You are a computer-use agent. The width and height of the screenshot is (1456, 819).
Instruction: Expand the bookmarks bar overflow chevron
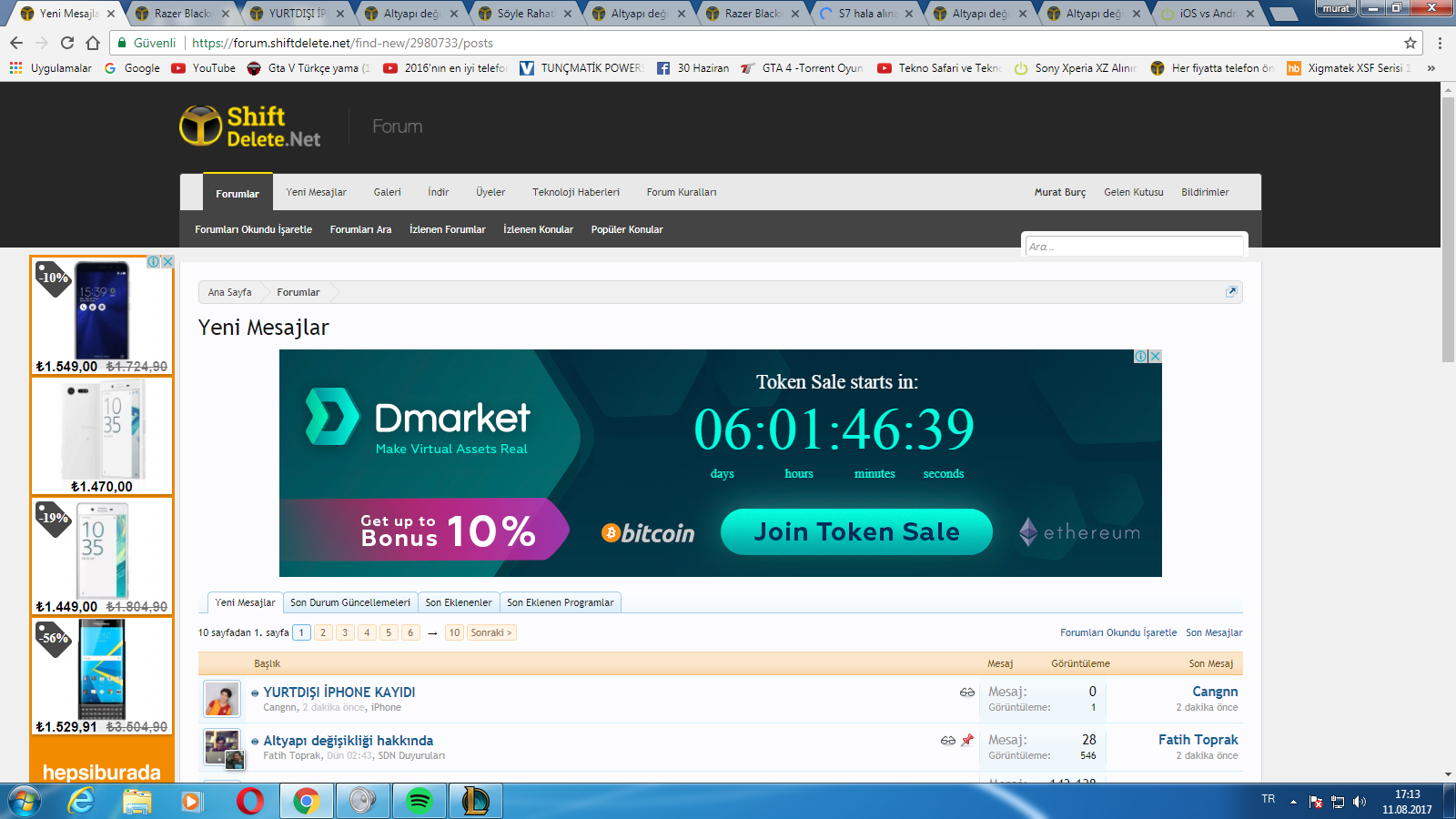[1431, 68]
